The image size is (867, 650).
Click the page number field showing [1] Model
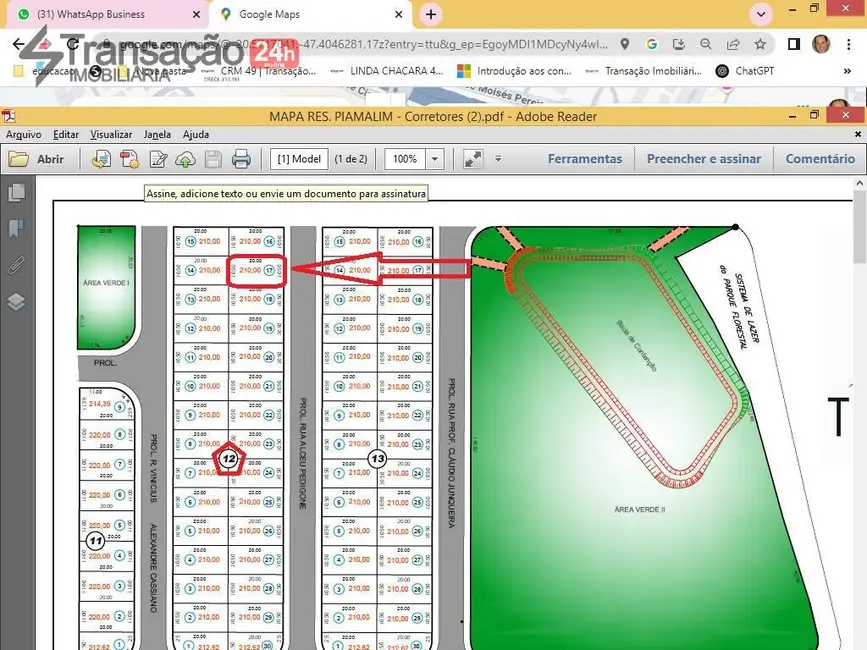(299, 159)
